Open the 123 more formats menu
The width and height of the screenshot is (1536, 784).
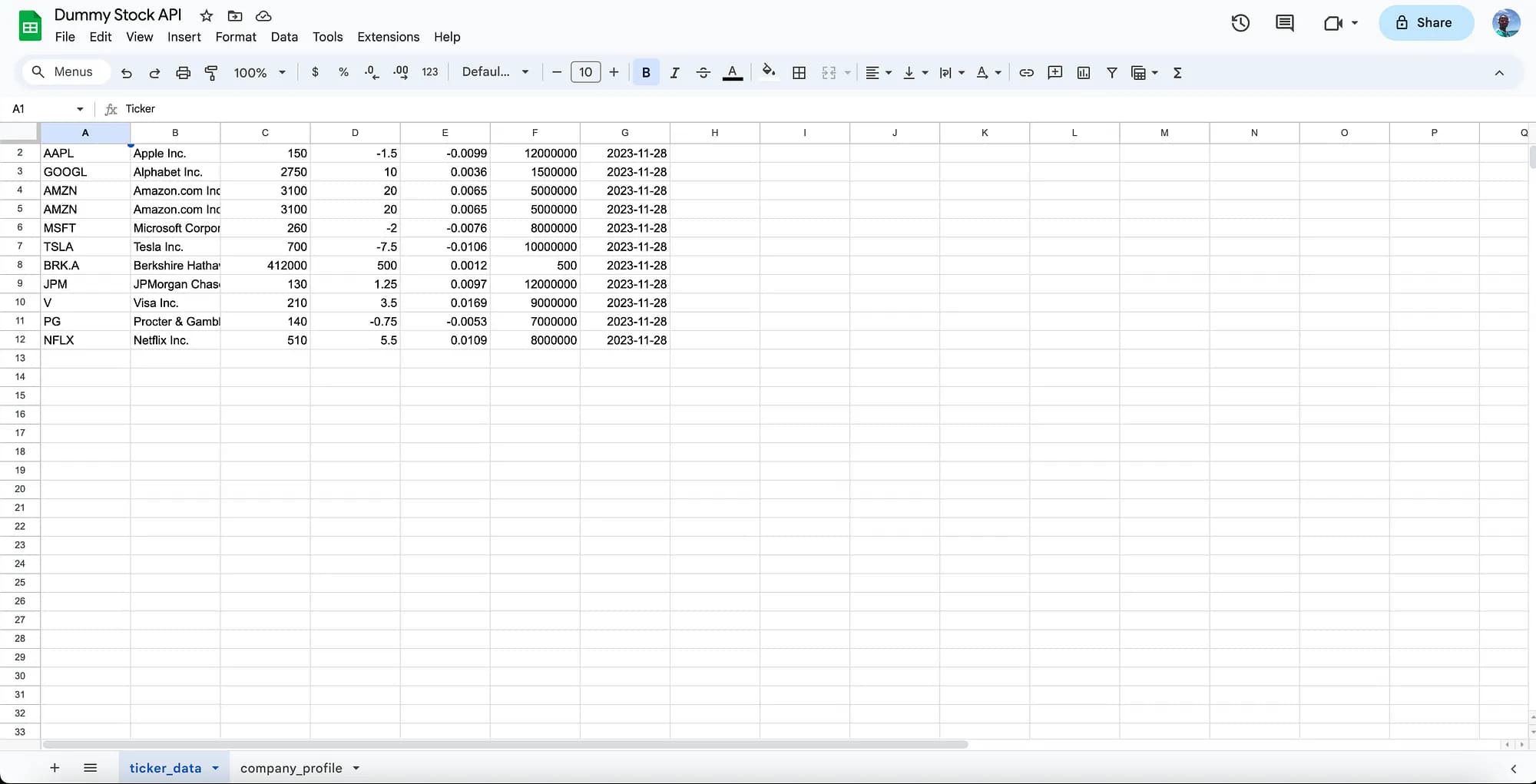tap(430, 72)
